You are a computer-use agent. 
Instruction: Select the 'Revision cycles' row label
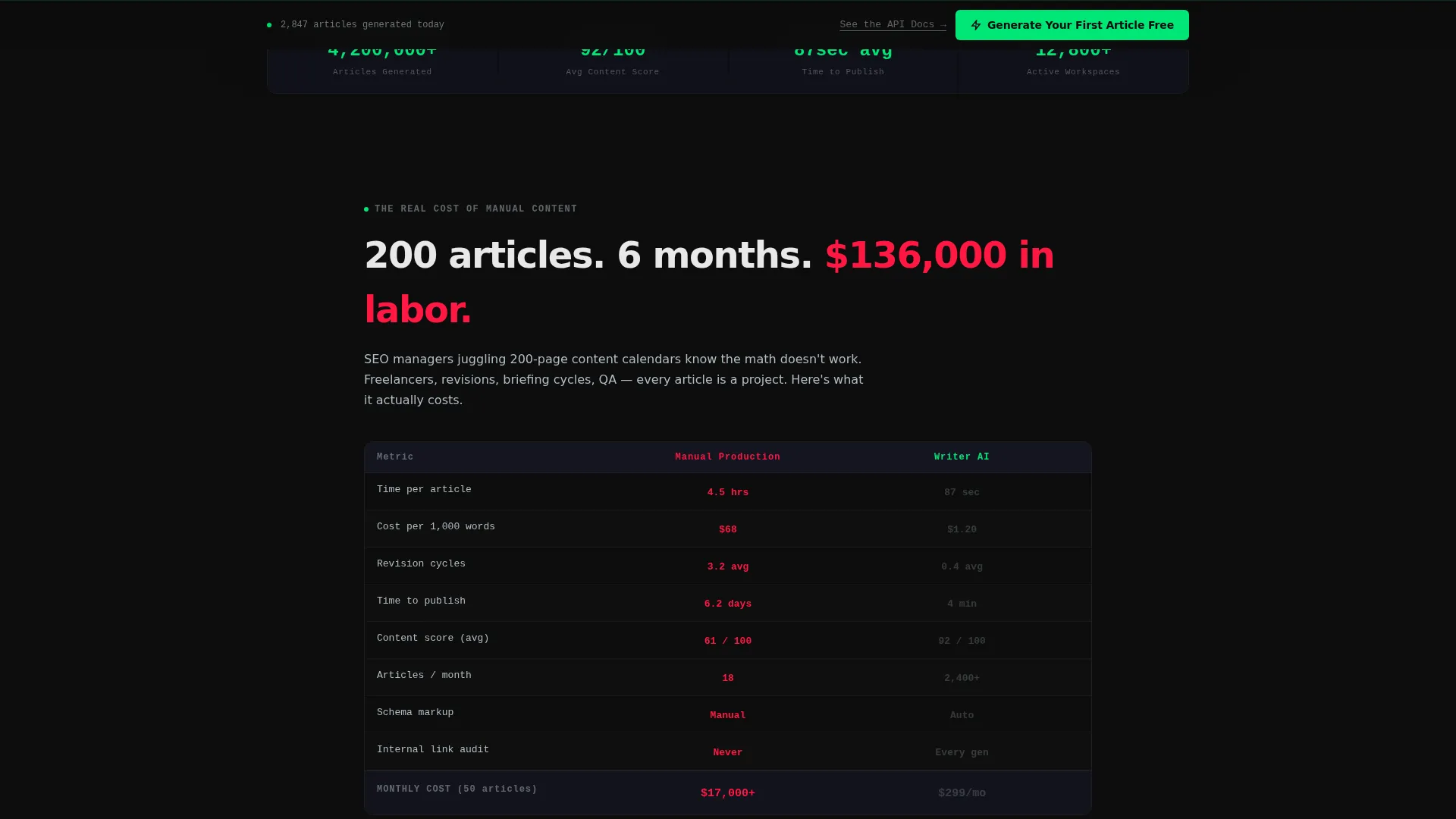click(421, 564)
